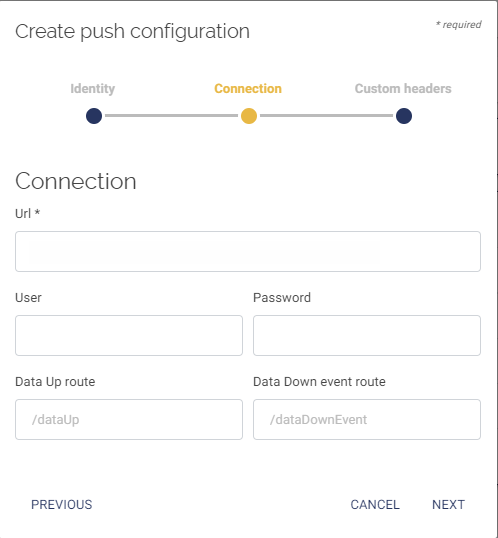Click the "User" field label
498x538 pixels.
point(28,297)
